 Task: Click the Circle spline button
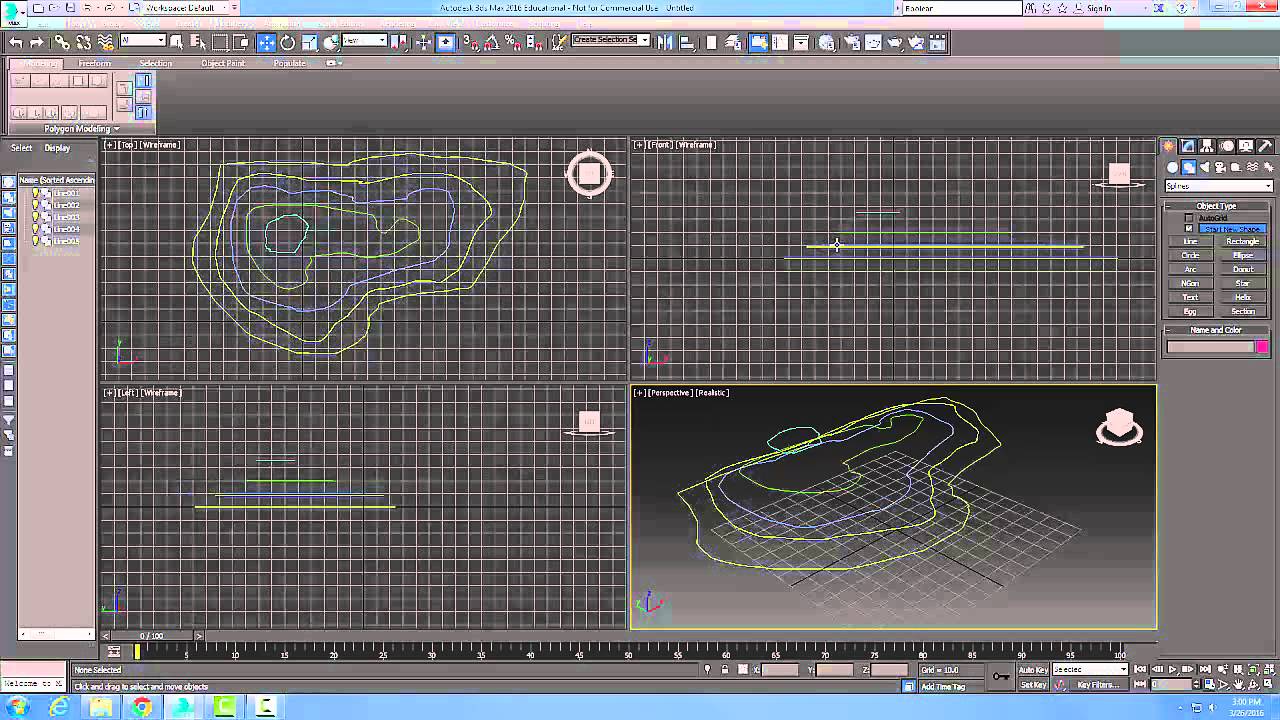pos(1190,255)
